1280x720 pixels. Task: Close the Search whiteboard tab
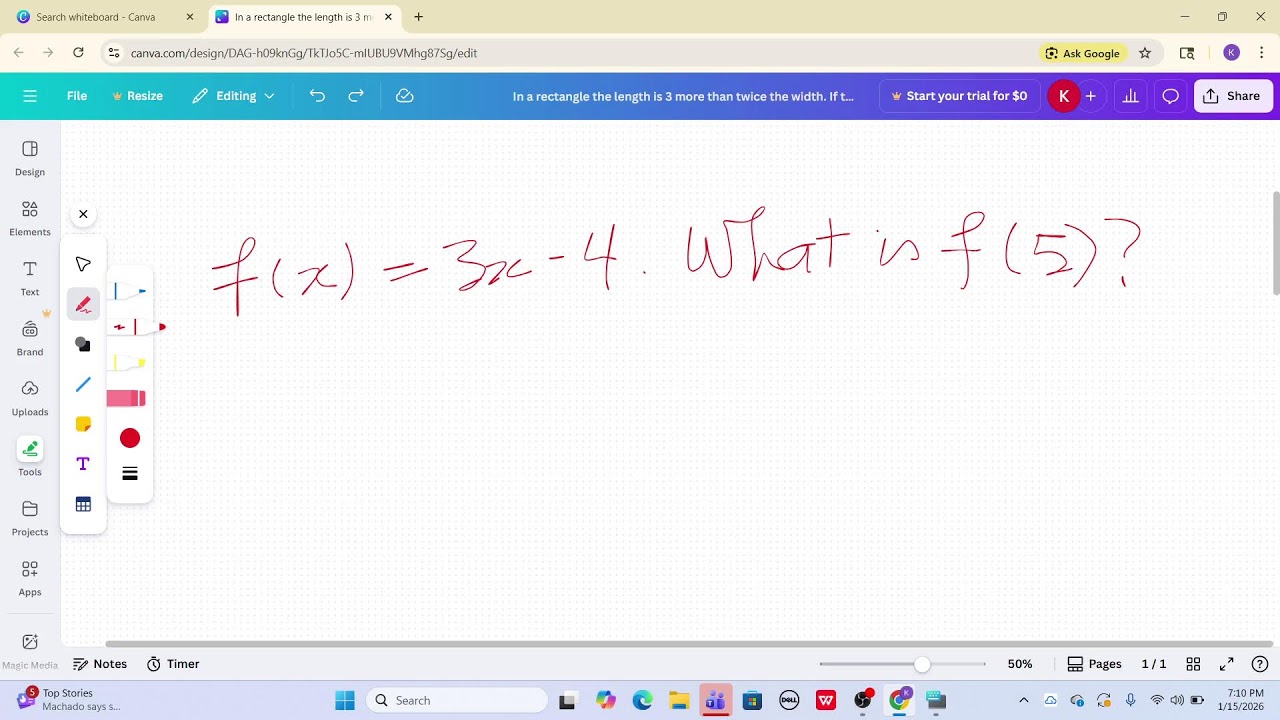point(190,17)
